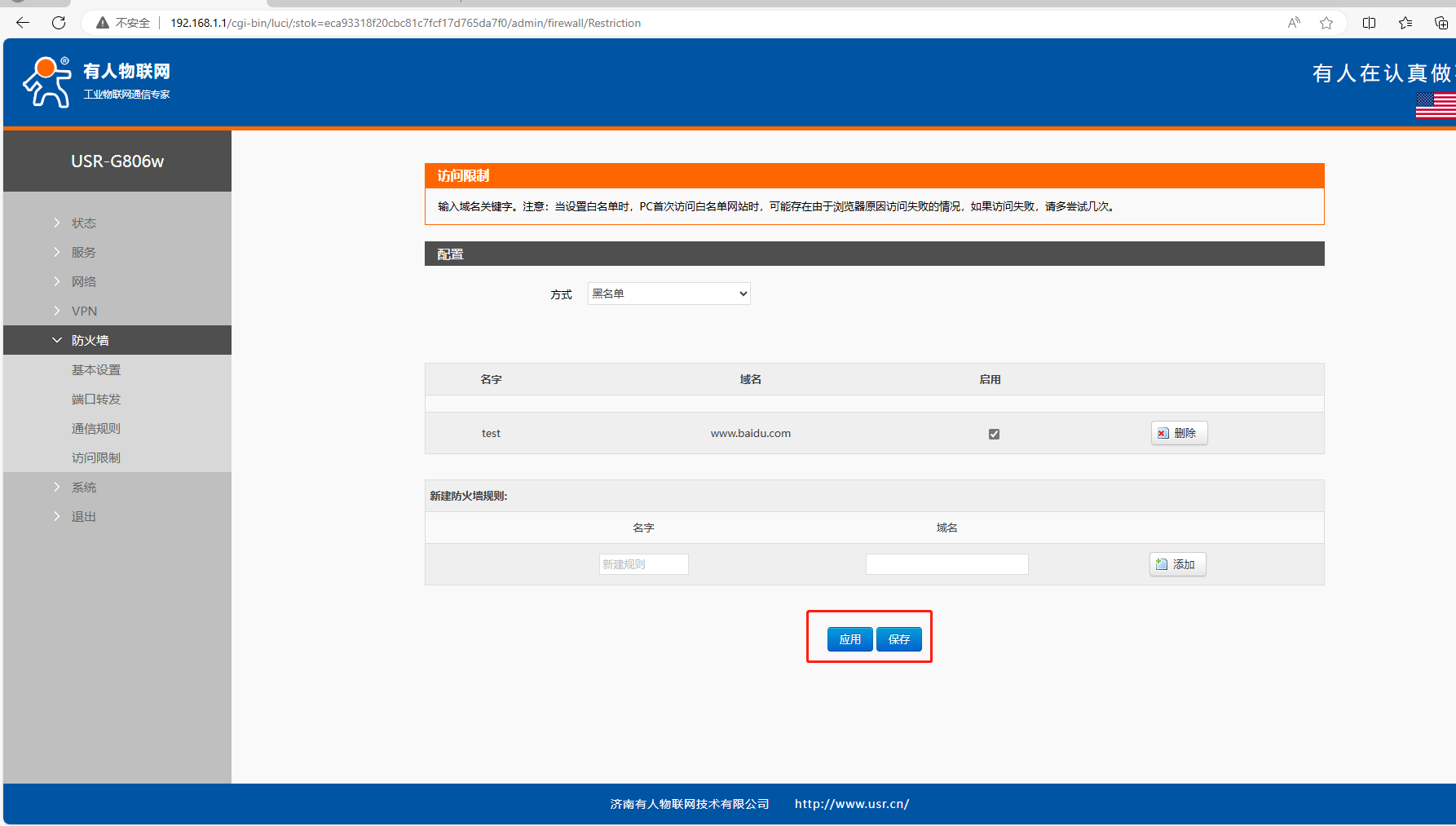
Task: Click the read aloud icon in address bar
Action: (x=1294, y=23)
